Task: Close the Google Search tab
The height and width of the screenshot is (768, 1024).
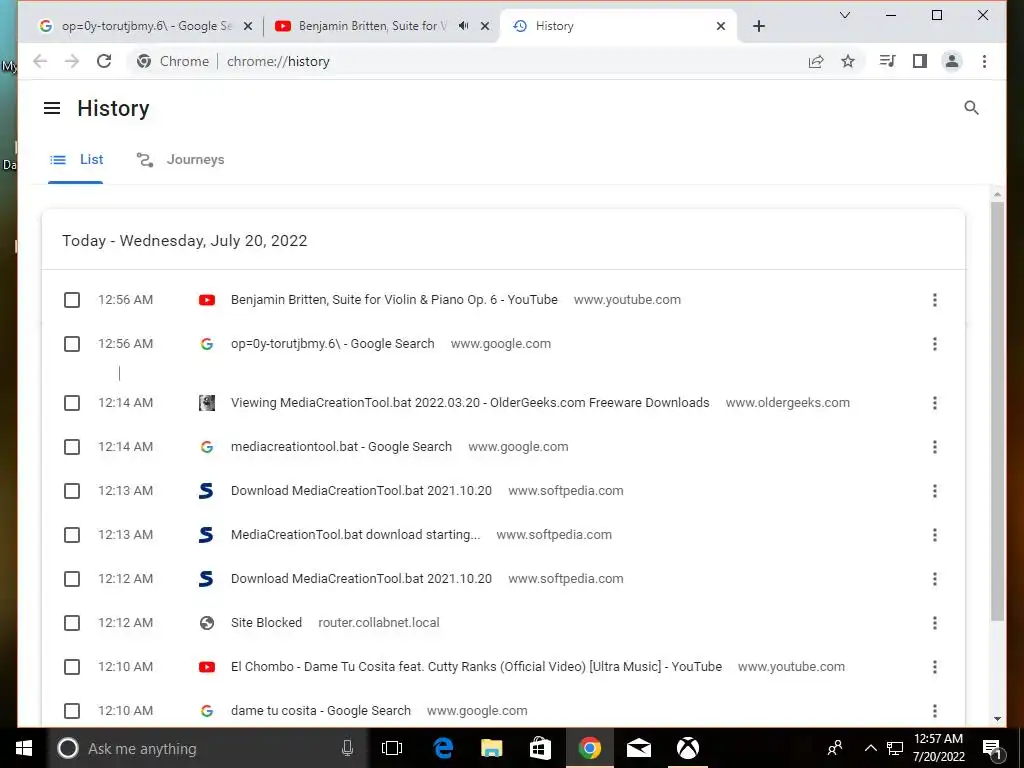Action: 248,26
